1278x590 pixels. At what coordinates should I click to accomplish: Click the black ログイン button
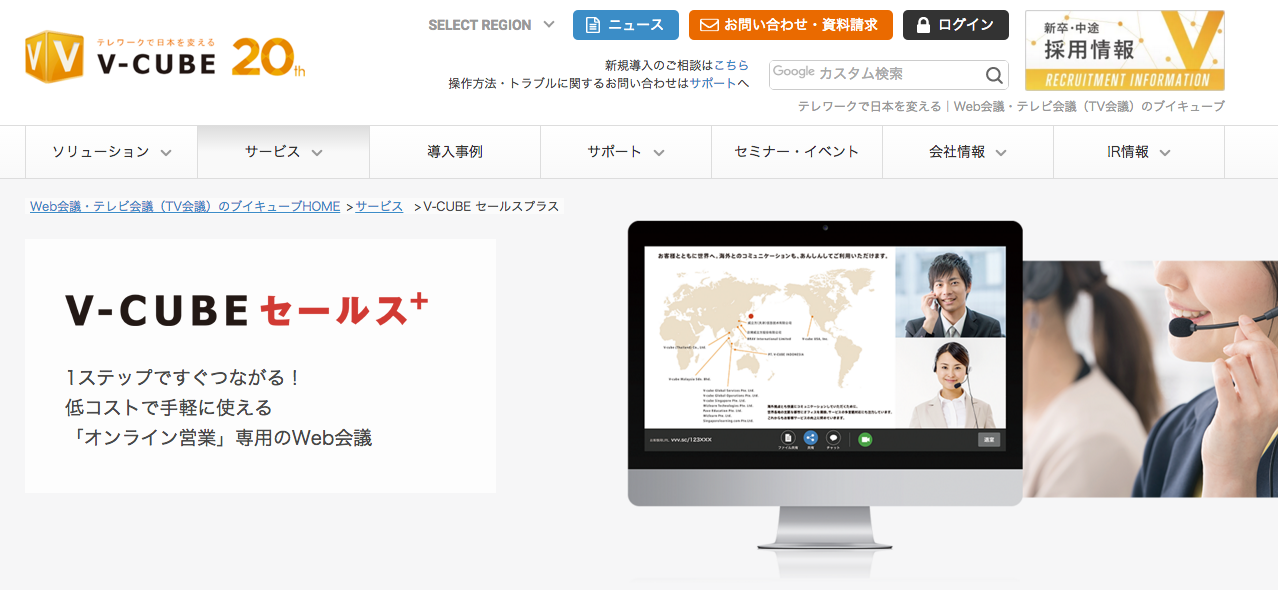[x=956, y=25]
